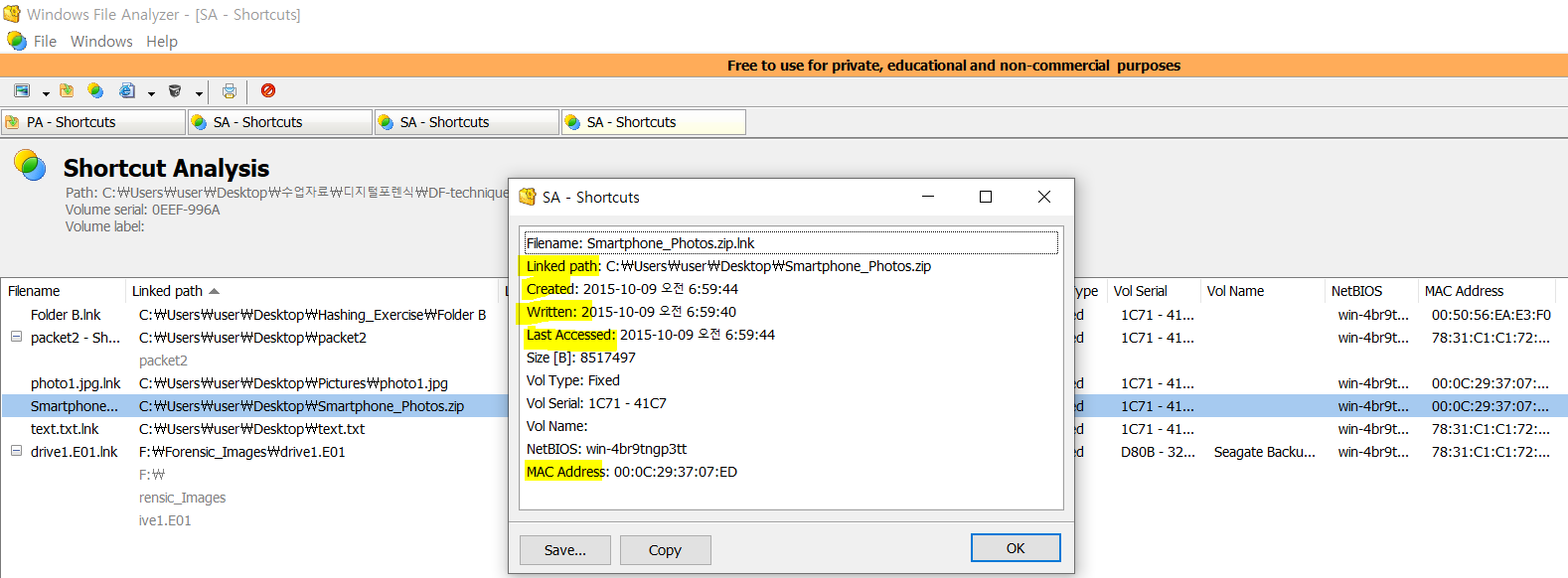The image size is (1568, 578).
Task: Open the Windows menu
Action: [101, 41]
